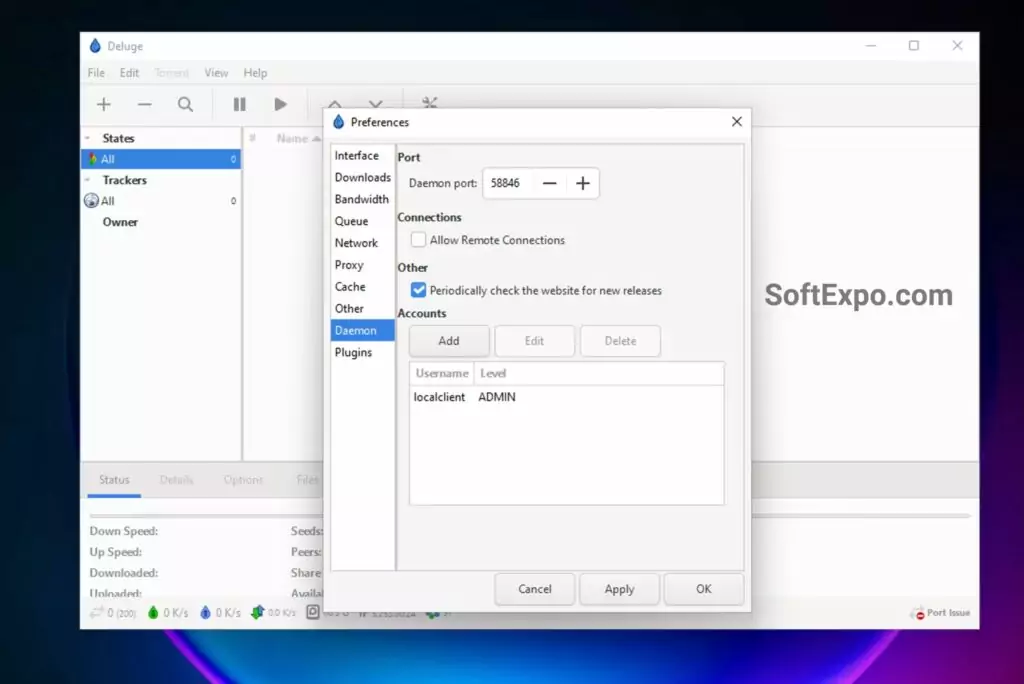The width and height of the screenshot is (1024, 684).
Task: Uncheck periodically check website for new releases
Action: (x=419, y=290)
